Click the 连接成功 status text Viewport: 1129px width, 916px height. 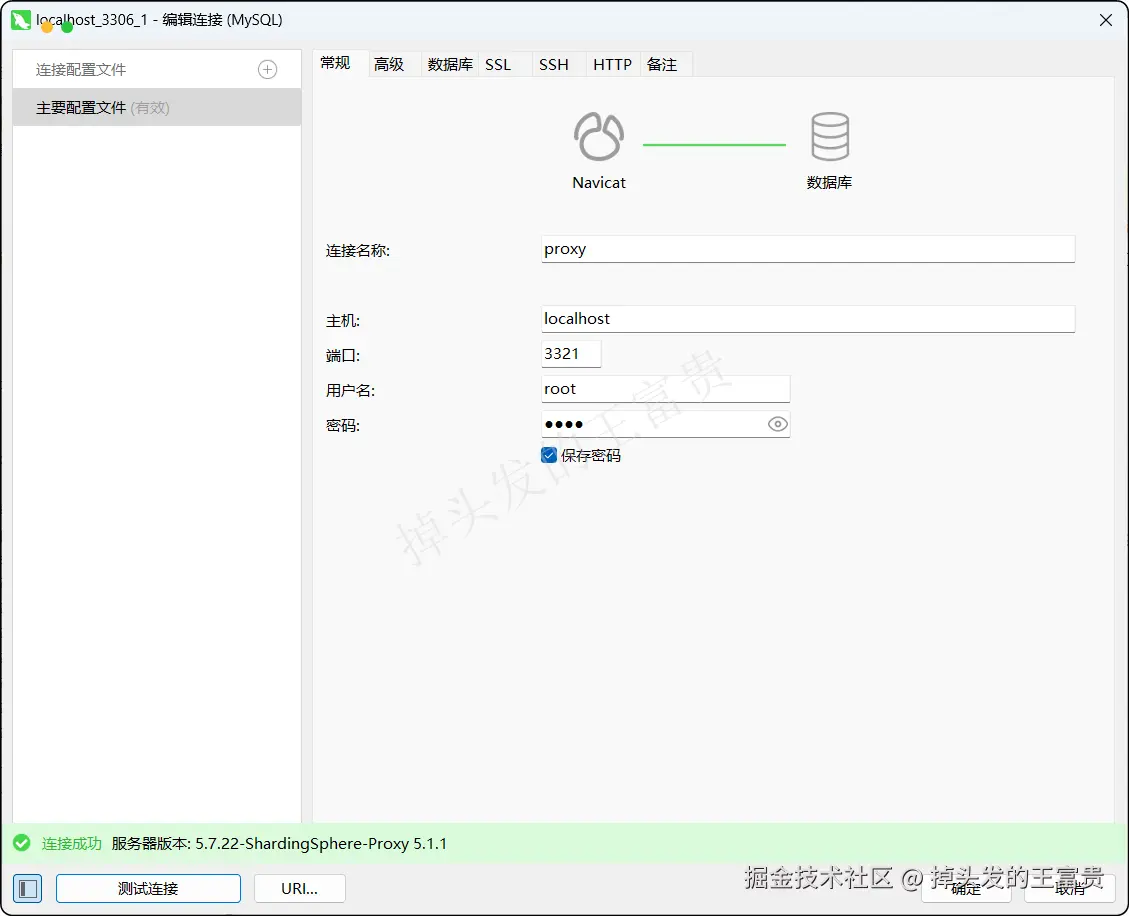tap(71, 843)
